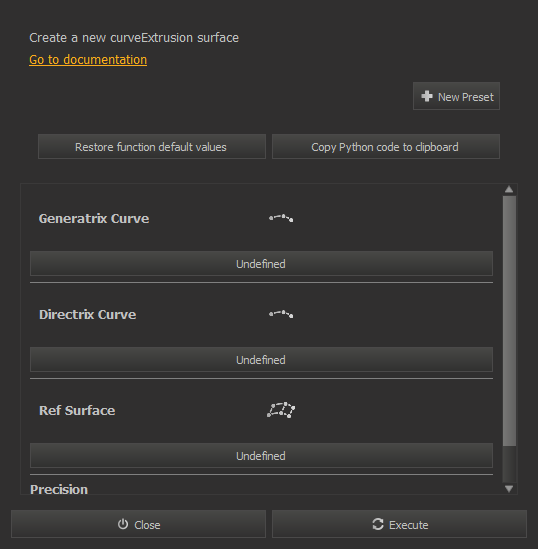Select the Directrix Curve picker icon
Viewport: 538px width, 549px height.
(x=281, y=314)
